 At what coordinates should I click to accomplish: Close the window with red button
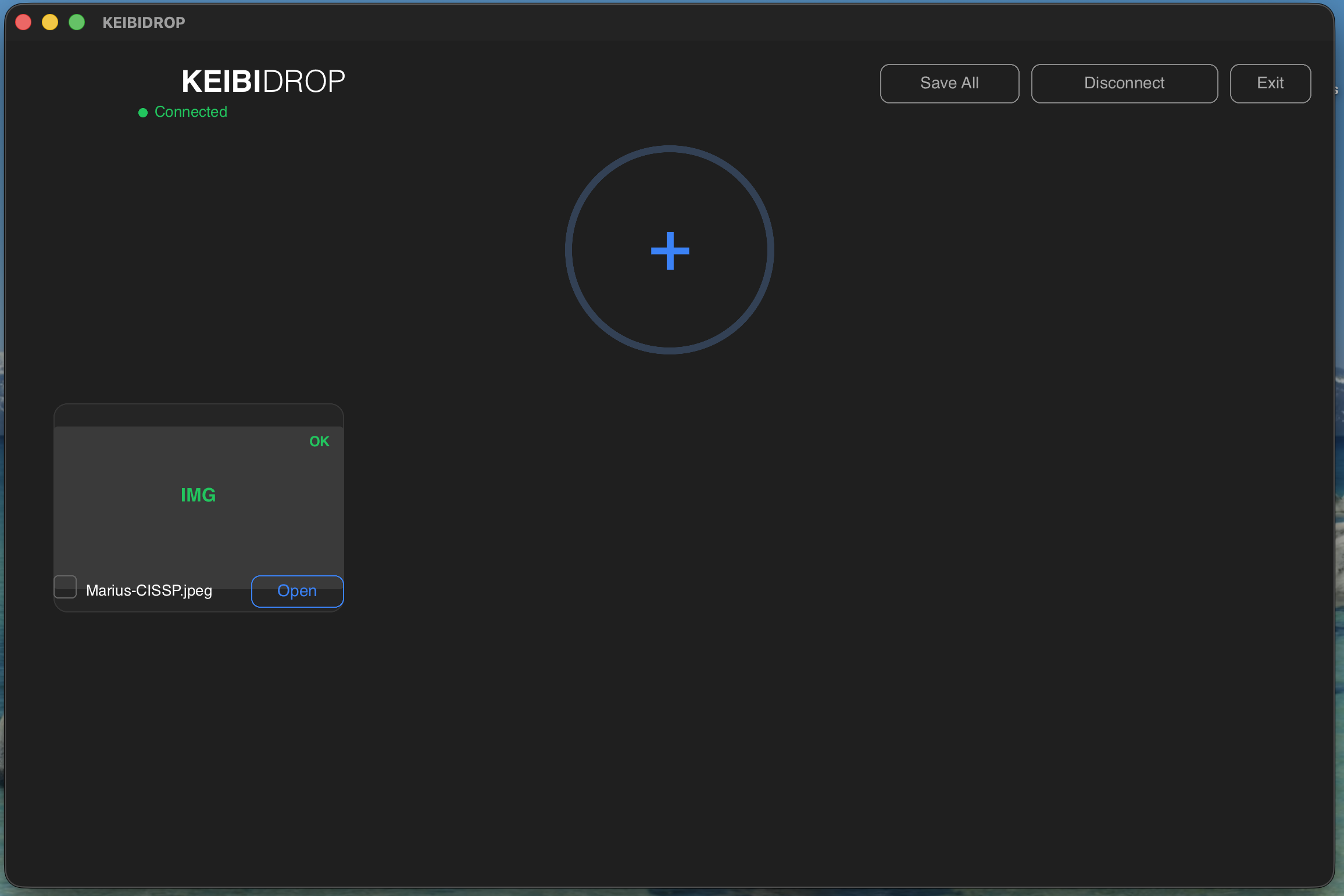click(23, 23)
